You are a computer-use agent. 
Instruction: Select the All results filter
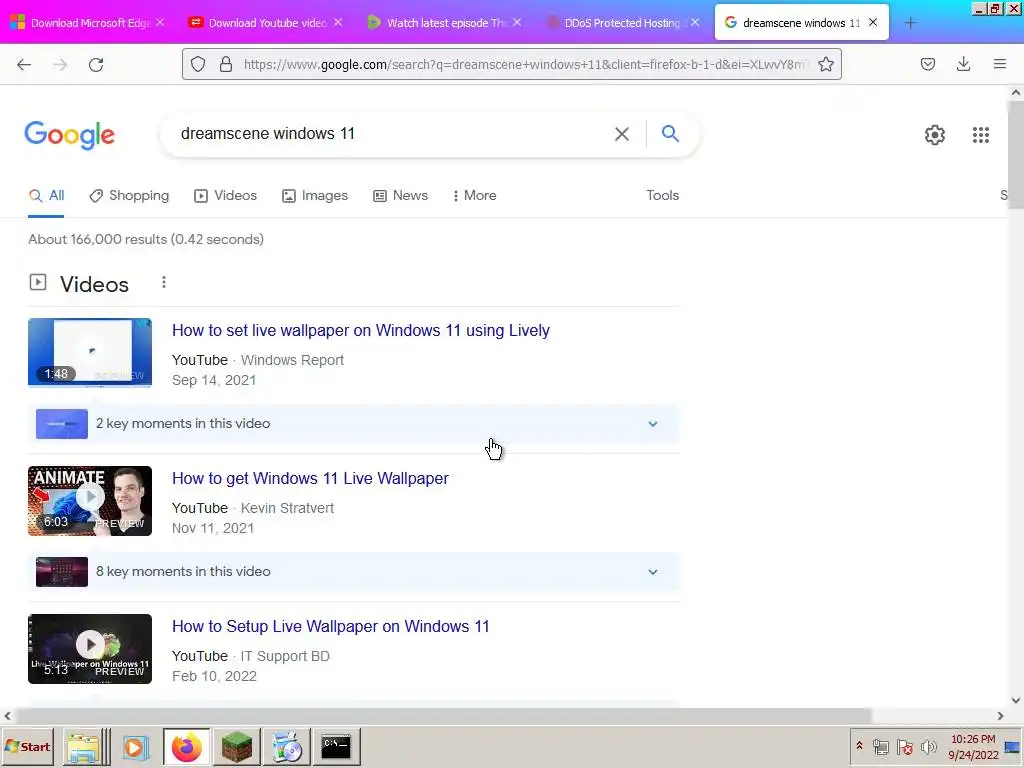click(x=46, y=195)
